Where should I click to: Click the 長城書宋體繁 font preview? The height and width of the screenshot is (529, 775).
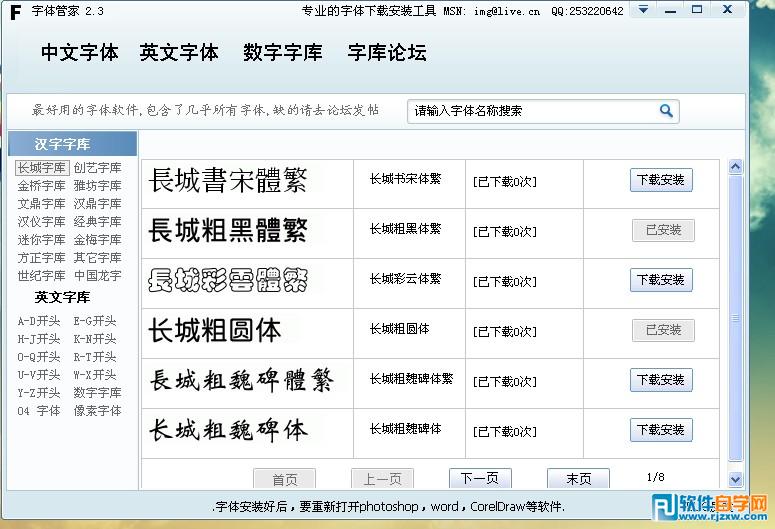click(228, 180)
